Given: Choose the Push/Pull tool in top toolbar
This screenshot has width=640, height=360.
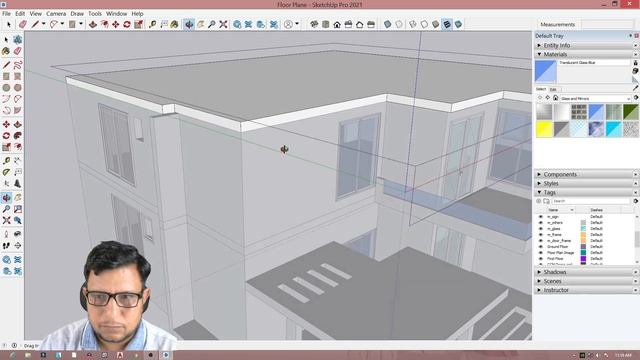Looking at the screenshot, I should tap(93, 24).
